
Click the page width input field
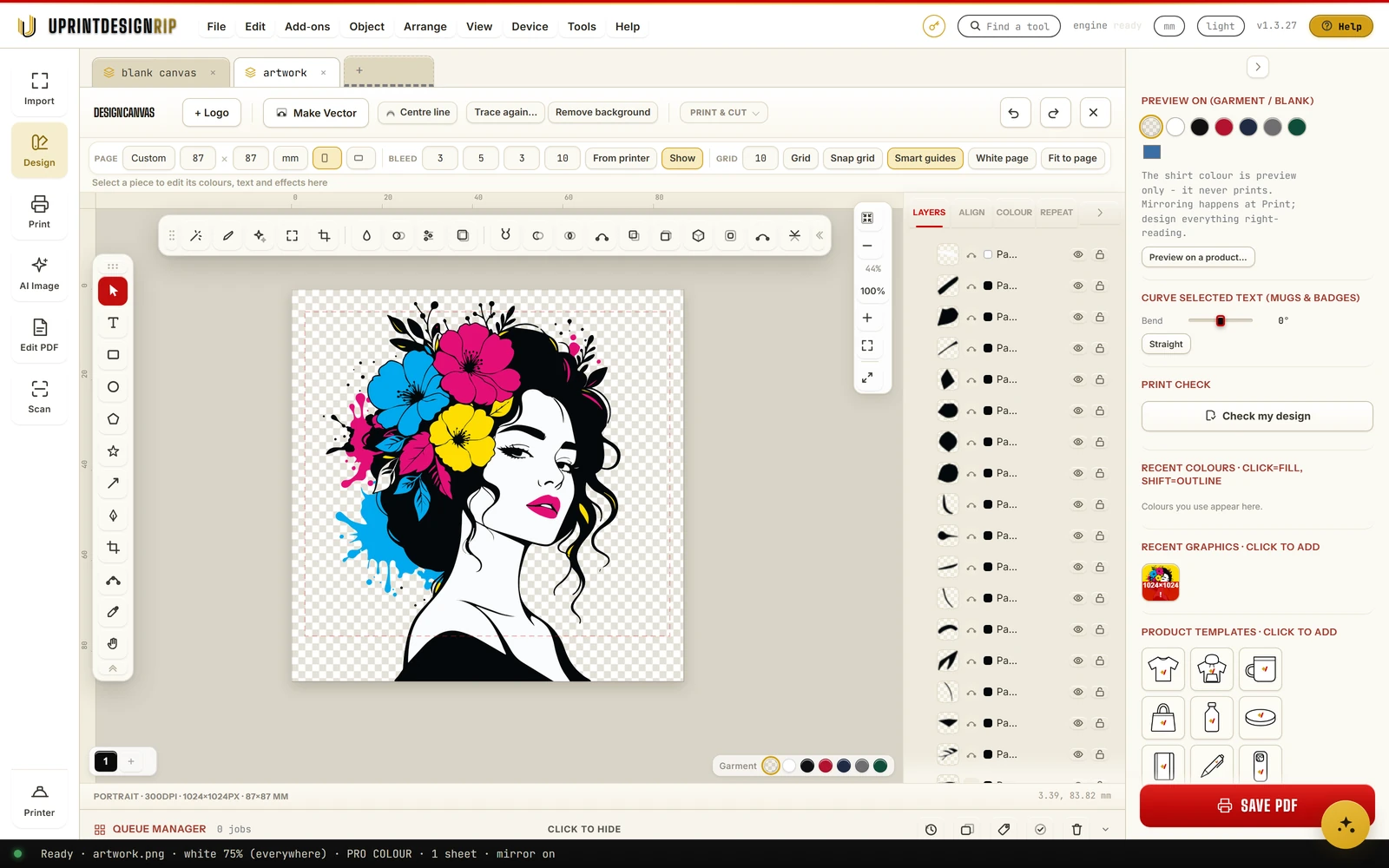click(198, 158)
